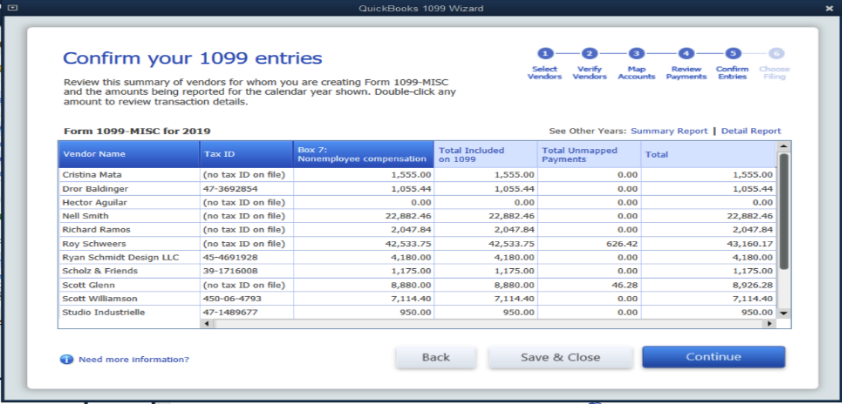Click the horizontal scrollbar right arrow
Screen dimensions: 842x404
tap(770, 324)
